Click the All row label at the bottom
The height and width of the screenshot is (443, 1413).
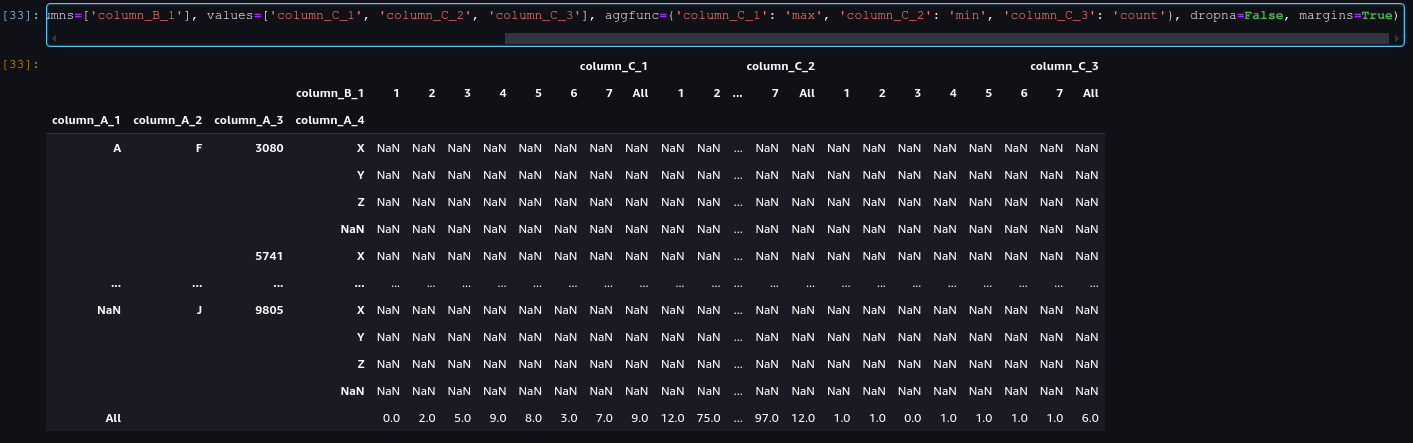[x=113, y=418]
